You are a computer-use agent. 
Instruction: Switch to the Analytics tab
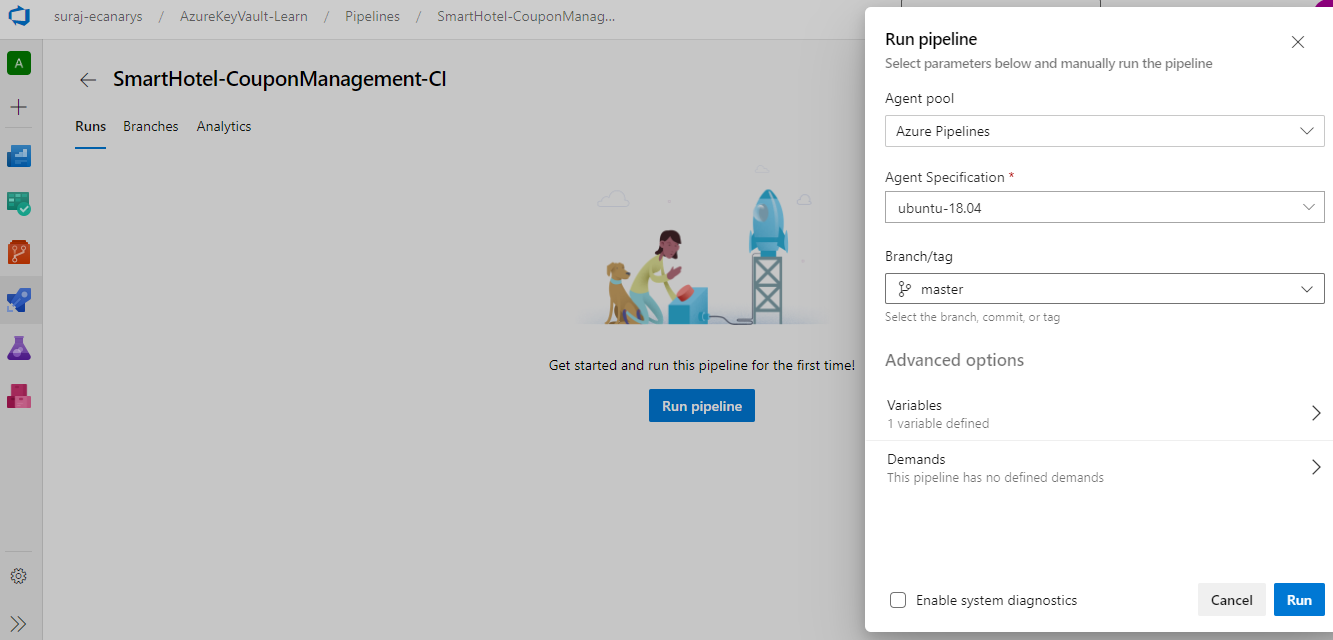224,126
